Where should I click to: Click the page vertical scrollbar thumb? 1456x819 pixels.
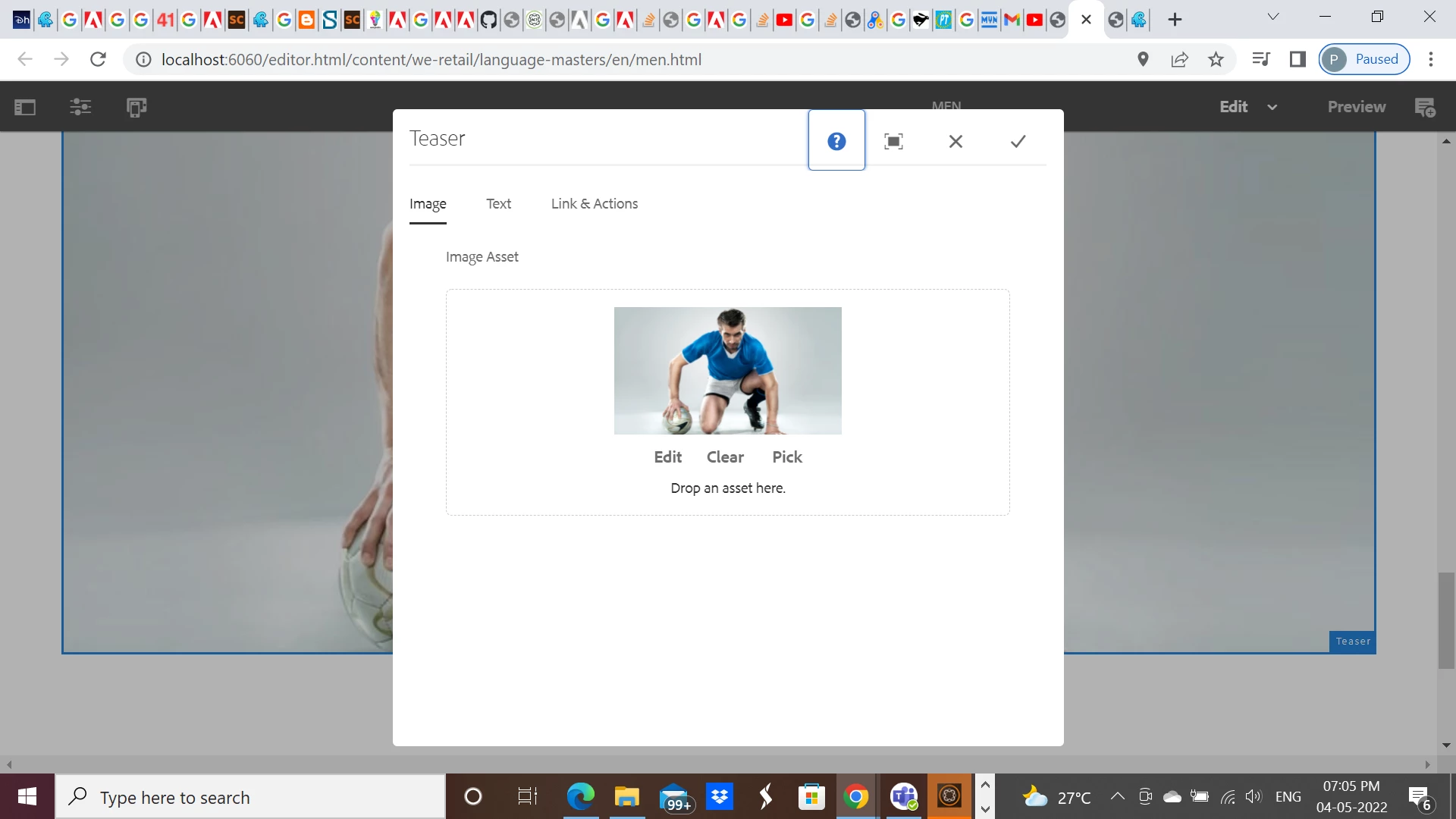click(1446, 620)
